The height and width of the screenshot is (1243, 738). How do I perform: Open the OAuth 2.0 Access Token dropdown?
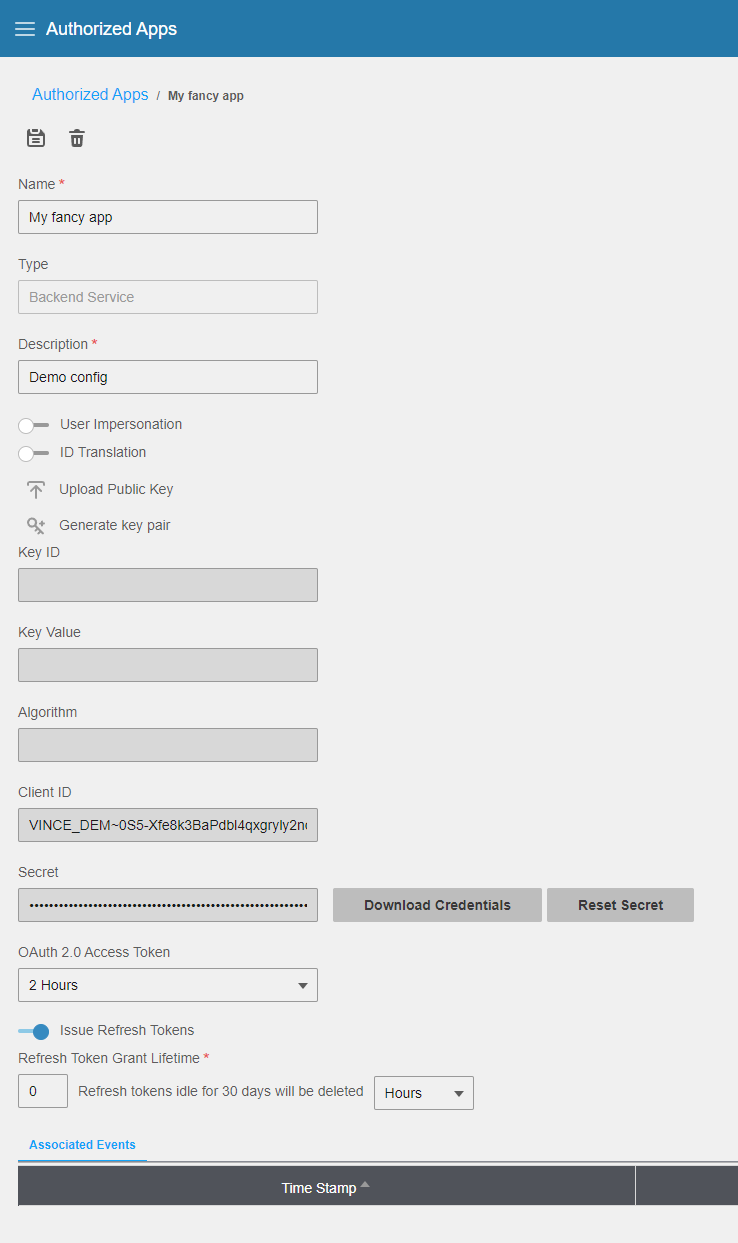[x=168, y=985]
